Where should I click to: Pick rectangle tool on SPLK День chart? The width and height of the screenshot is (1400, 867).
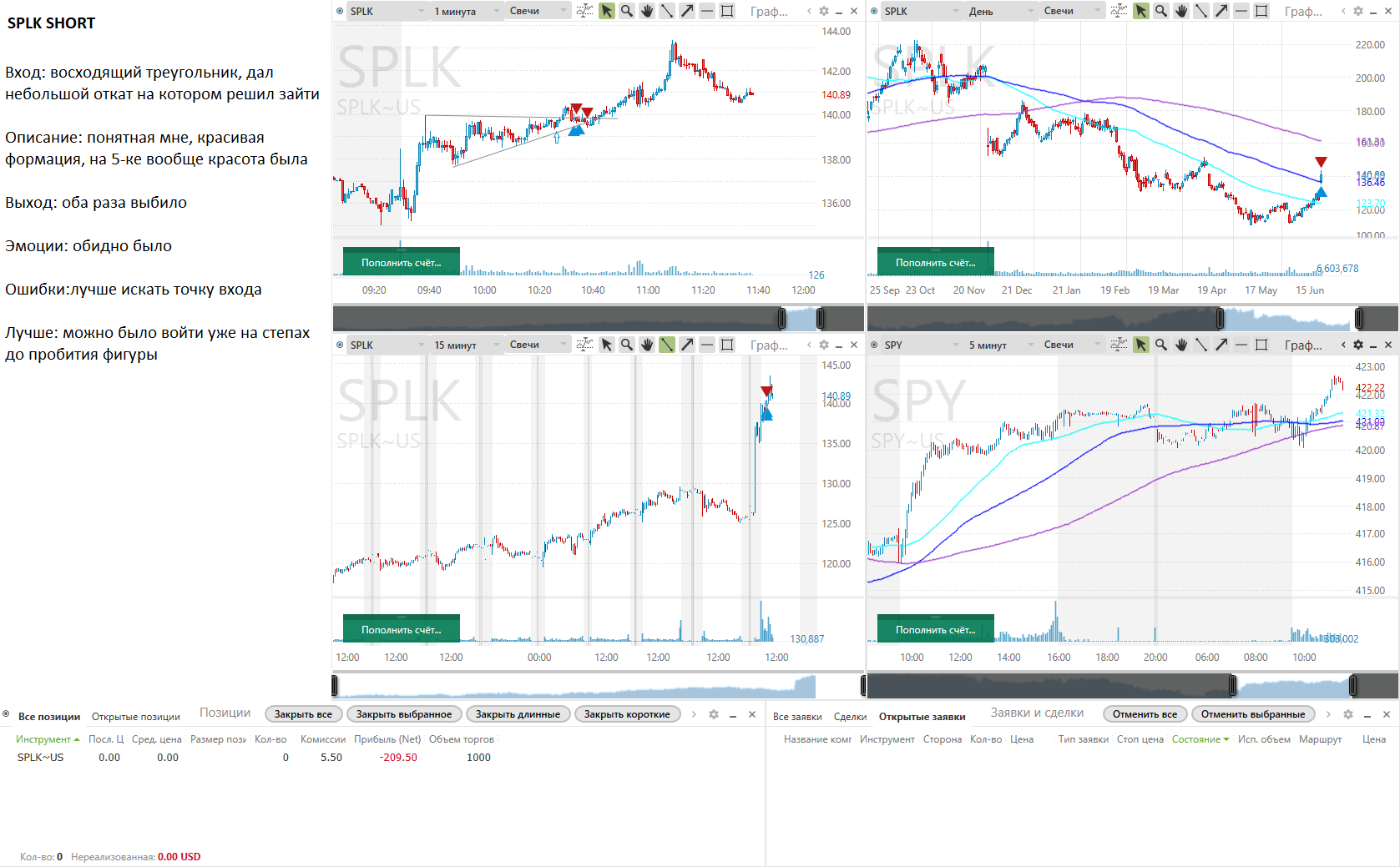click(1261, 11)
